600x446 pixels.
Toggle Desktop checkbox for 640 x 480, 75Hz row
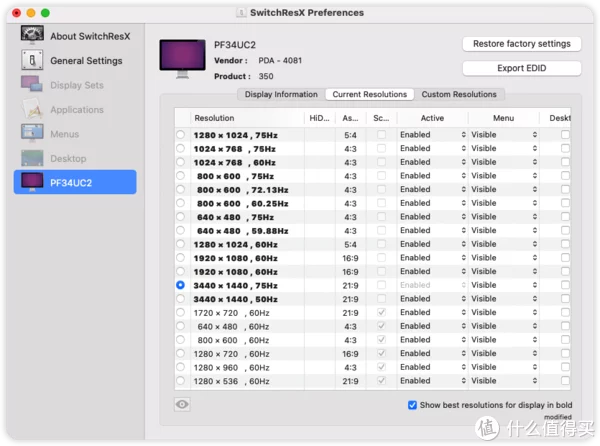point(565,216)
